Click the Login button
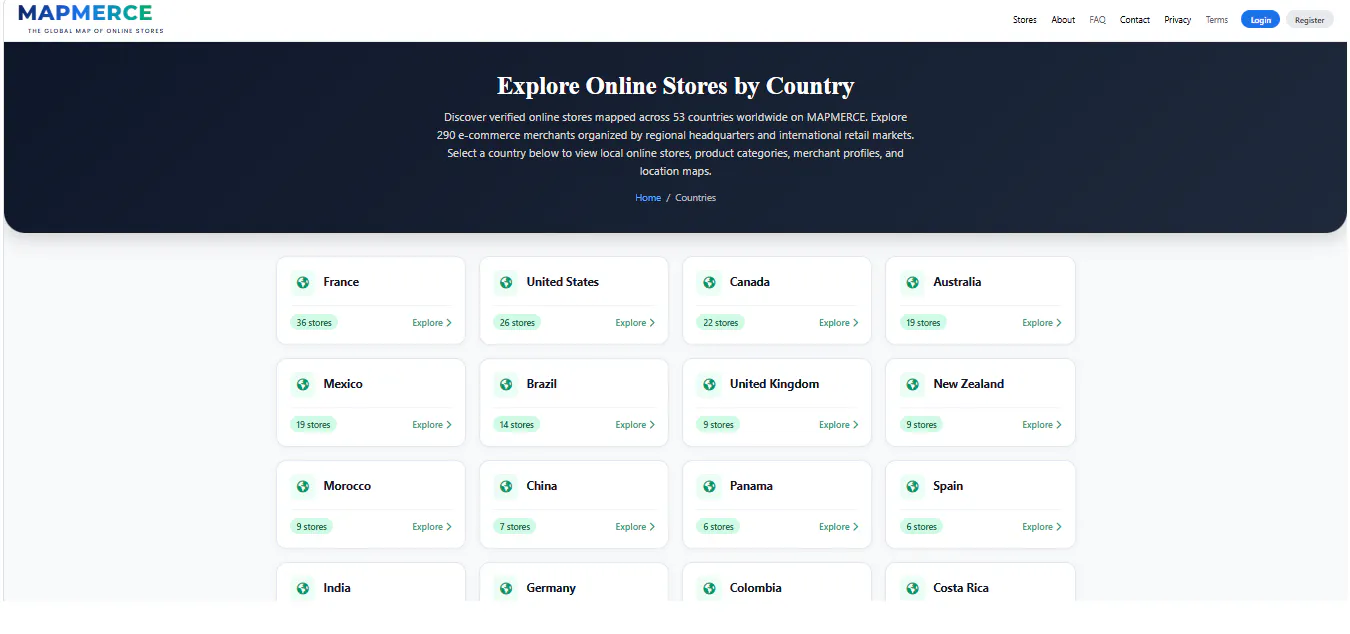 (1260, 20)
